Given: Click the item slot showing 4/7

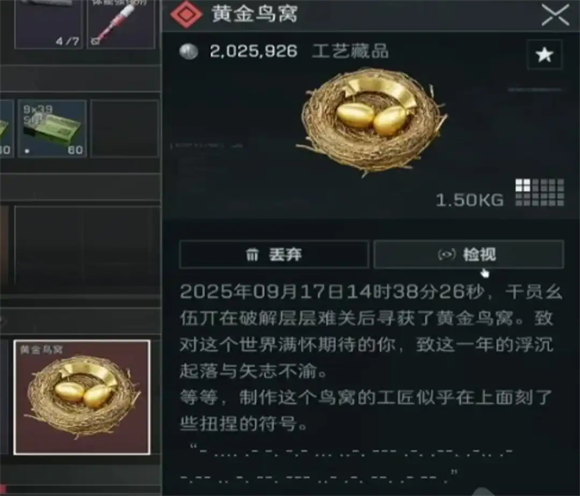Looking at the screenshot, I should (48, 24).
